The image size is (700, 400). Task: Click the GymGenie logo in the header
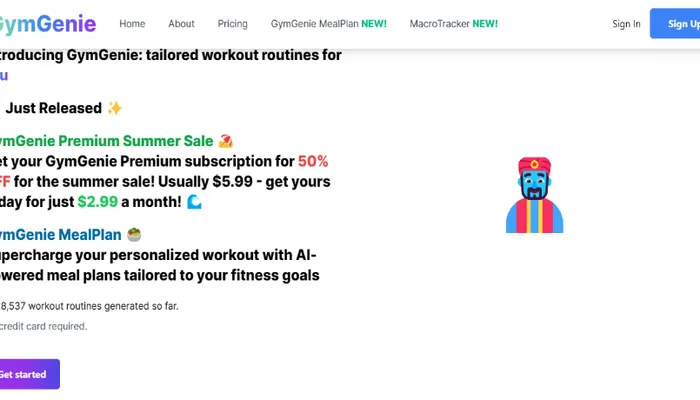click(48, 23)
